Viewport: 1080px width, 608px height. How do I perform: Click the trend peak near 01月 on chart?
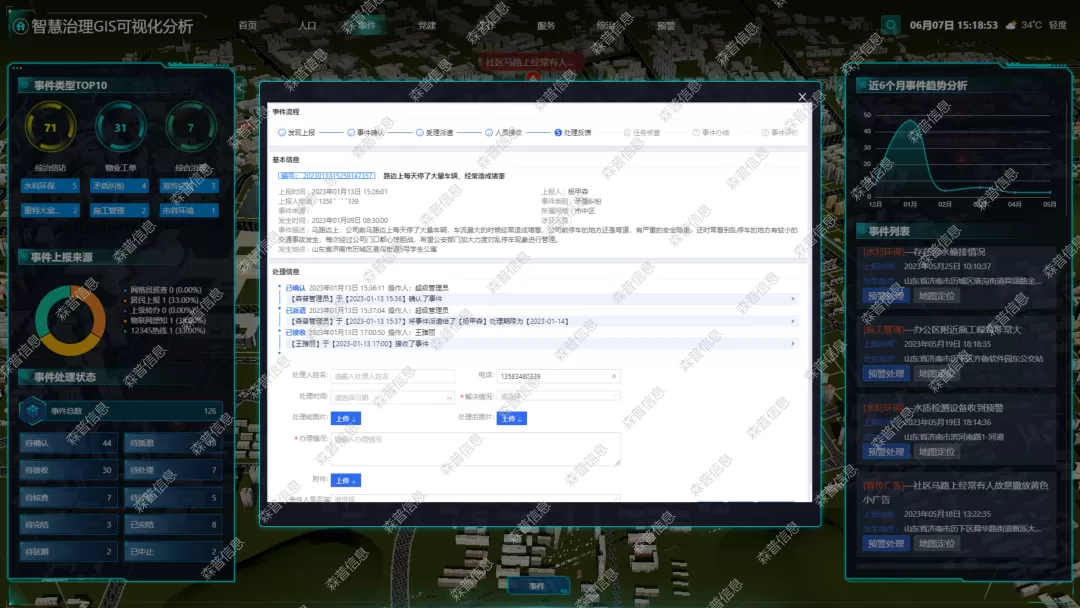click(911, 121)
